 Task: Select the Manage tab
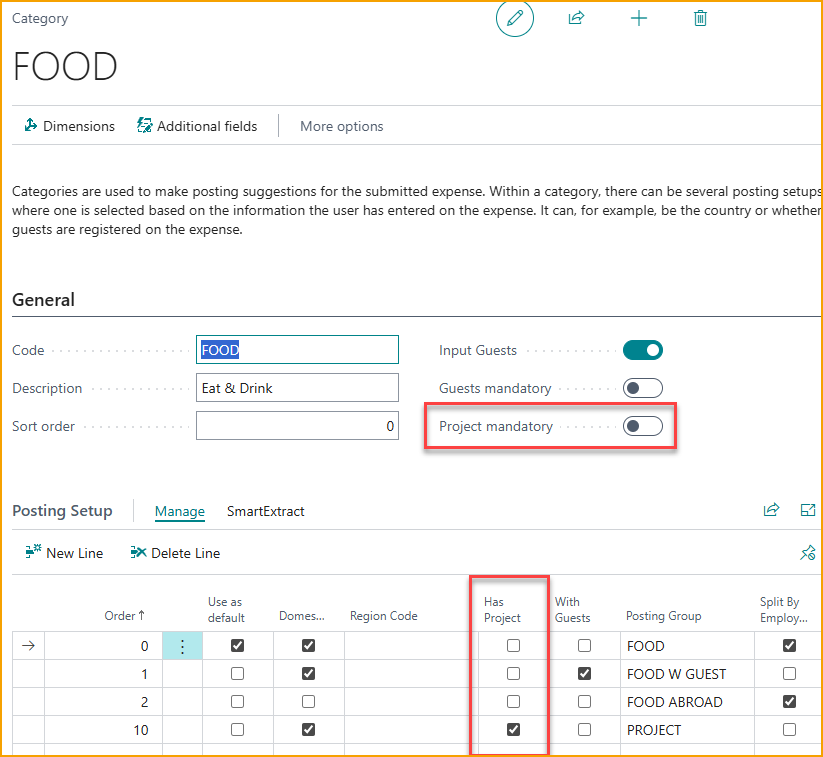pyautogui.click(x=179, y=511)
